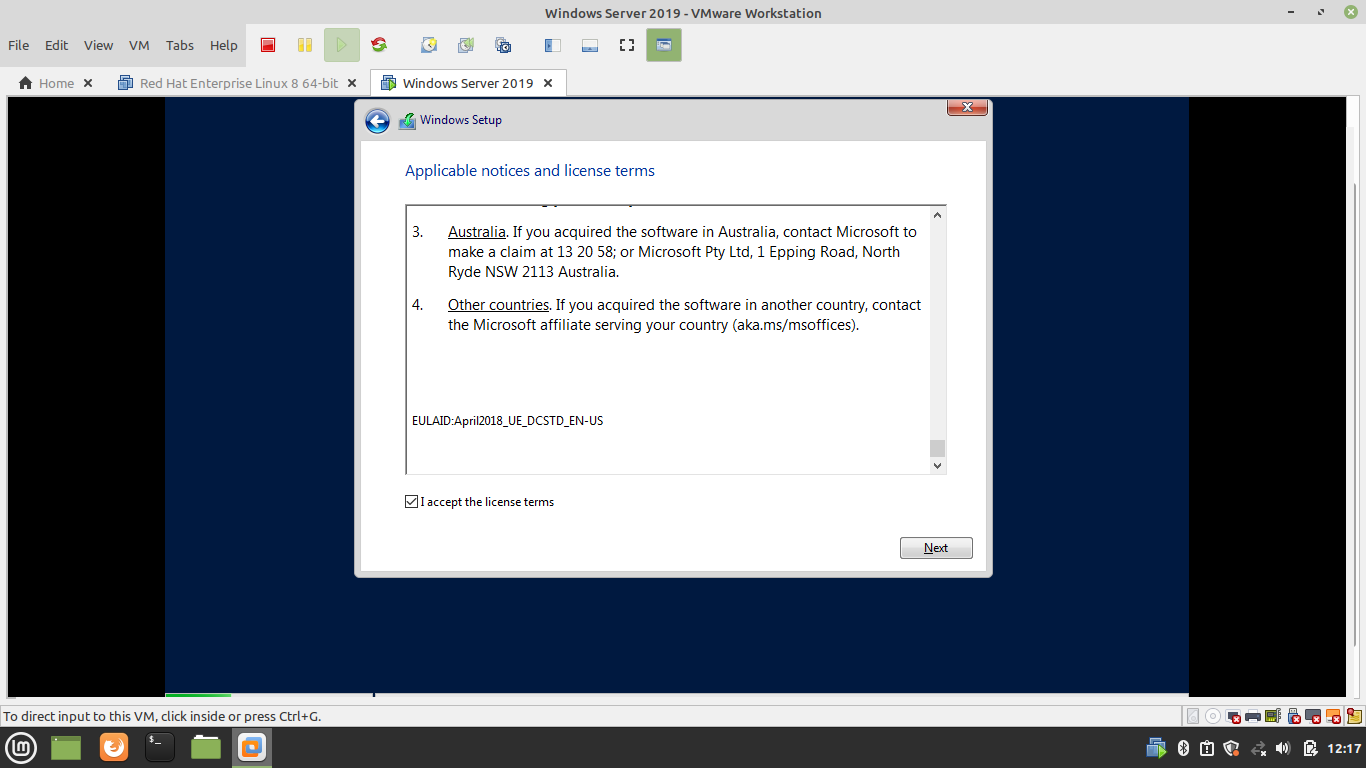Image resolution: width=1366 pixels, height=768 pixels.
Task: Toggle the Unity/console view icon
Action: point(664,45)
